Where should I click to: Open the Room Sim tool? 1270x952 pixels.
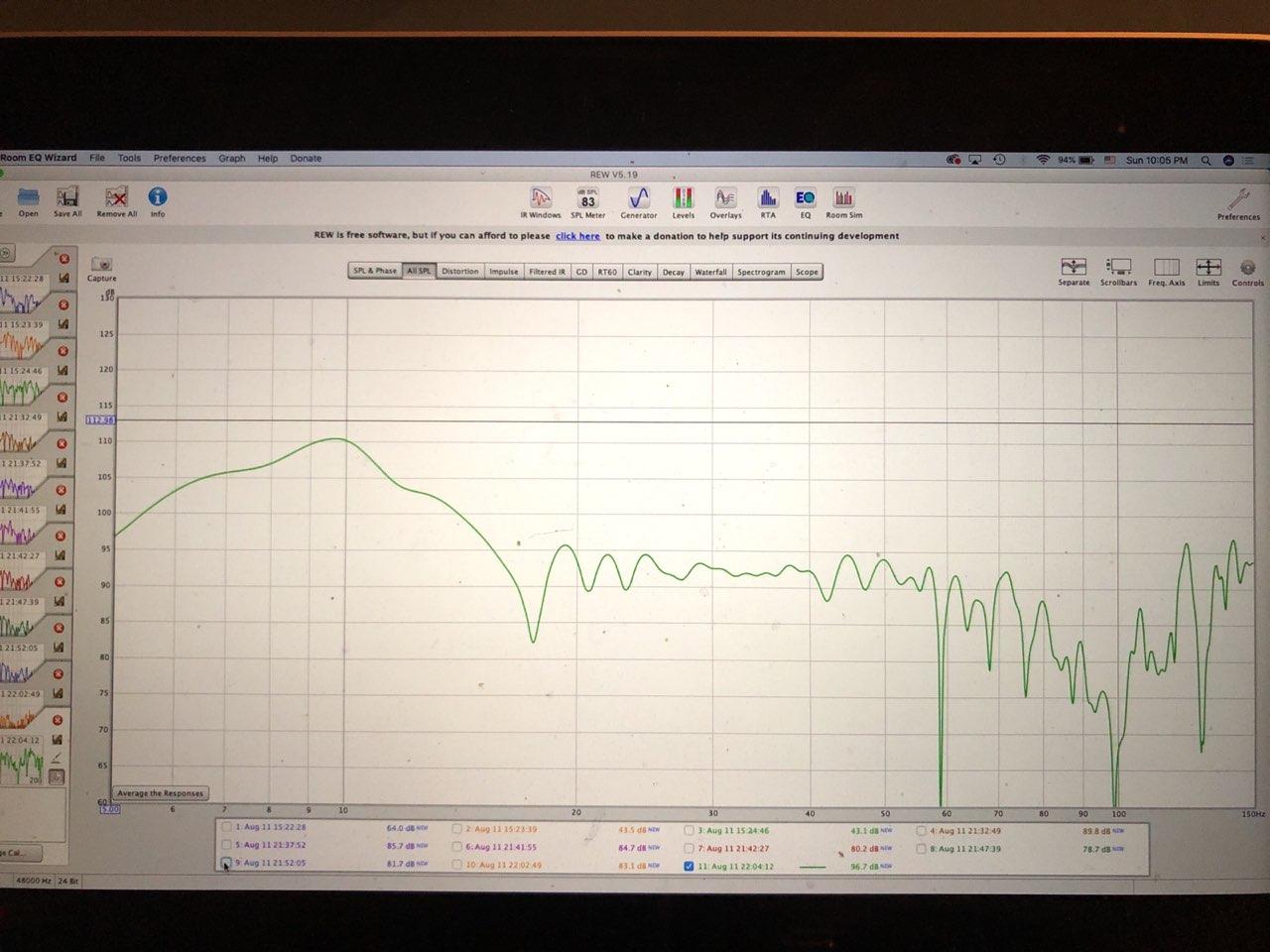[843, 201]
